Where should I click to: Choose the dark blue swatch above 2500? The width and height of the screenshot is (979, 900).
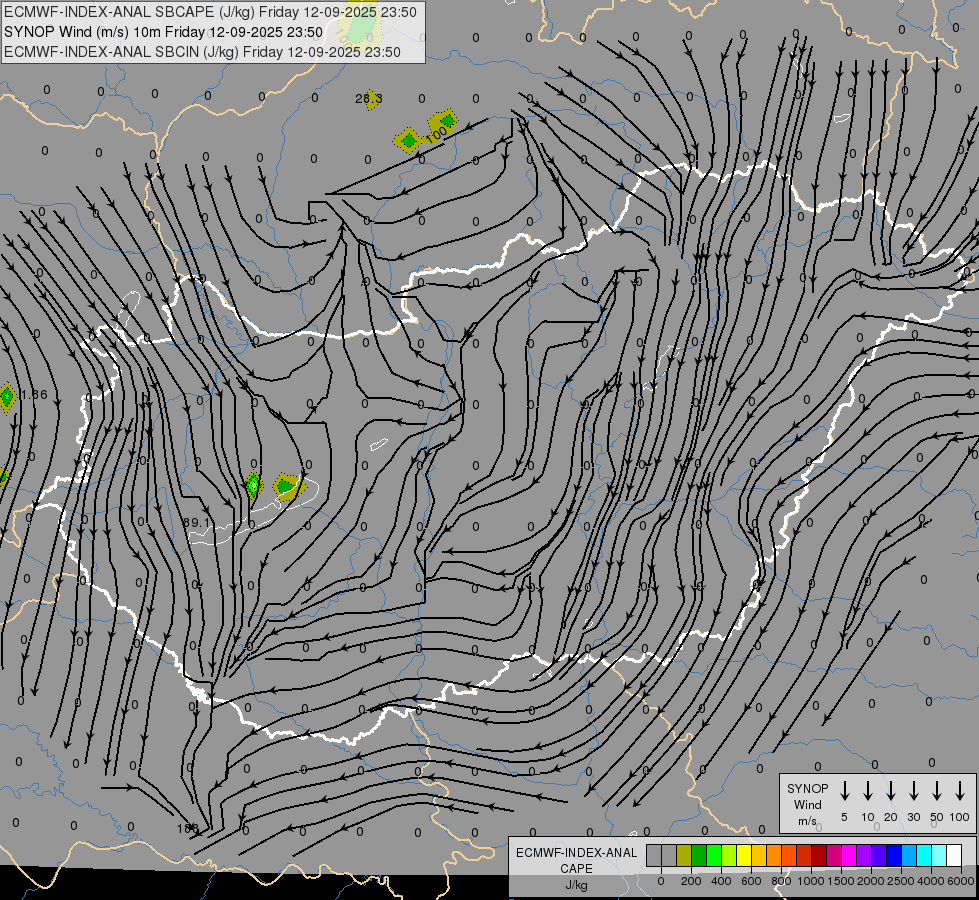click(894, 855)
